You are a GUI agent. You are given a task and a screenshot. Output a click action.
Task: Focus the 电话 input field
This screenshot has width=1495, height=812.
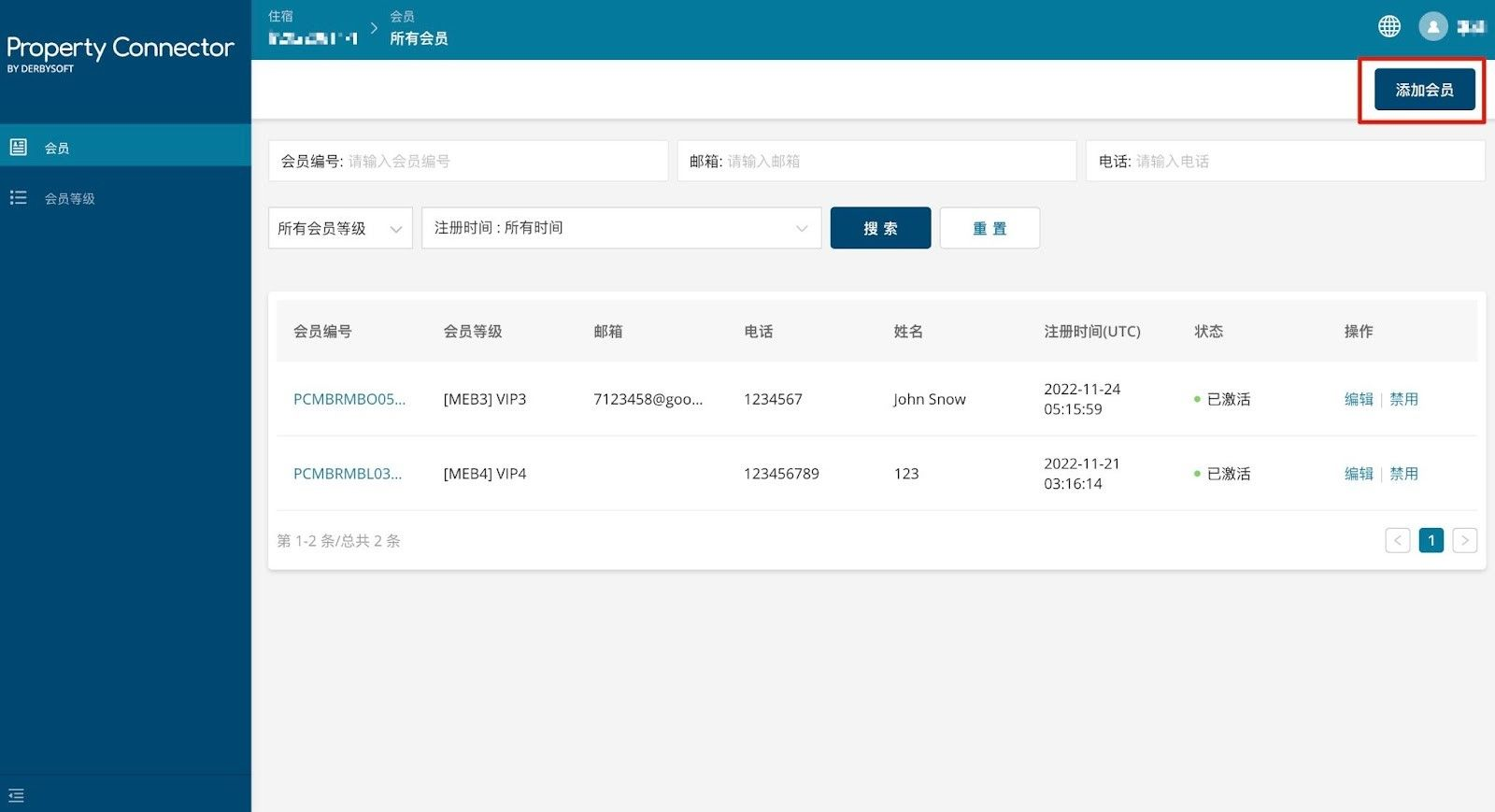click(x=1285, y=161)
